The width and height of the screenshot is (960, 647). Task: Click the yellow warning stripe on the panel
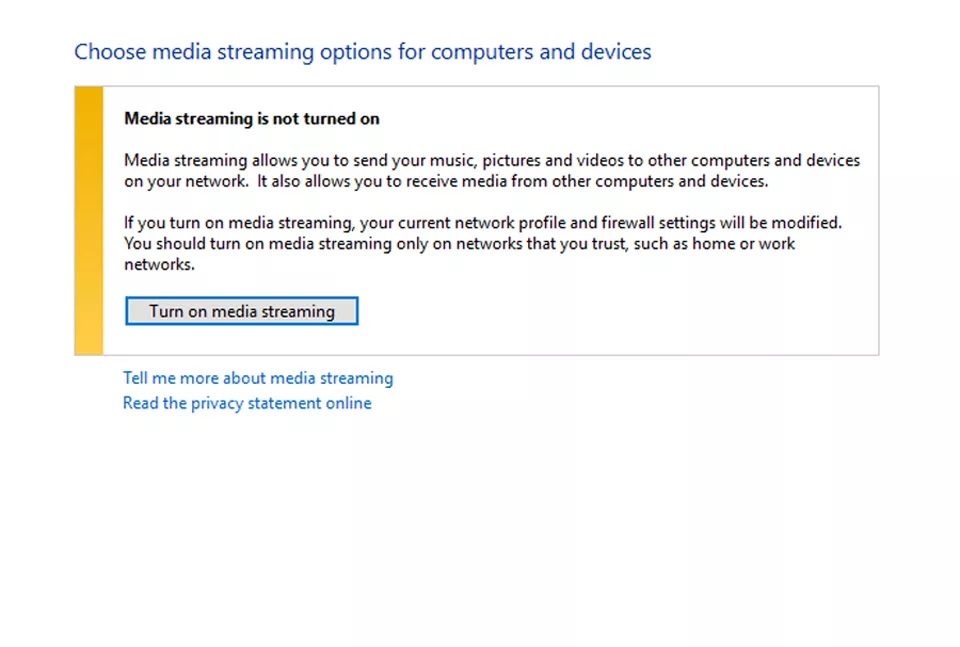coord(89,220)
